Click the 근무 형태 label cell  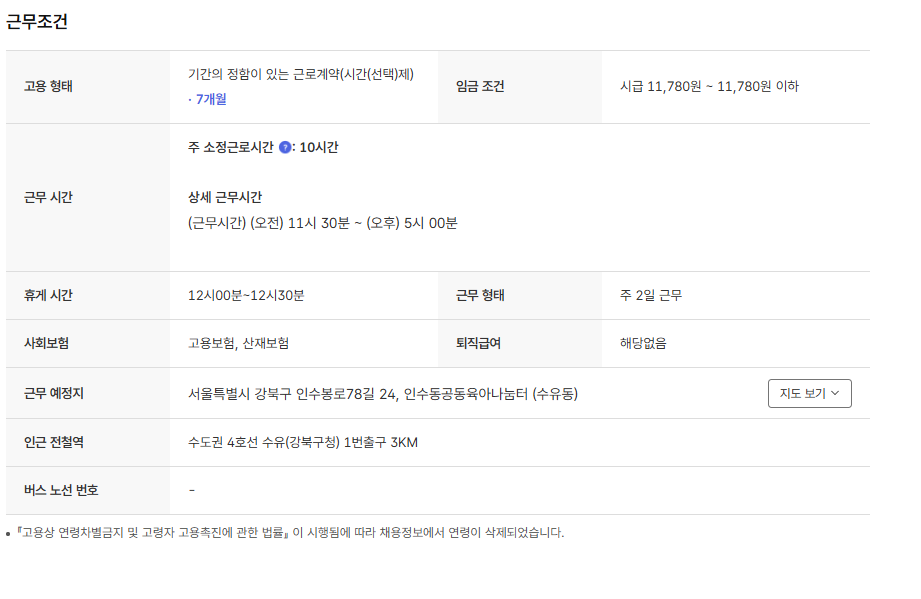[x=480, y=296]
